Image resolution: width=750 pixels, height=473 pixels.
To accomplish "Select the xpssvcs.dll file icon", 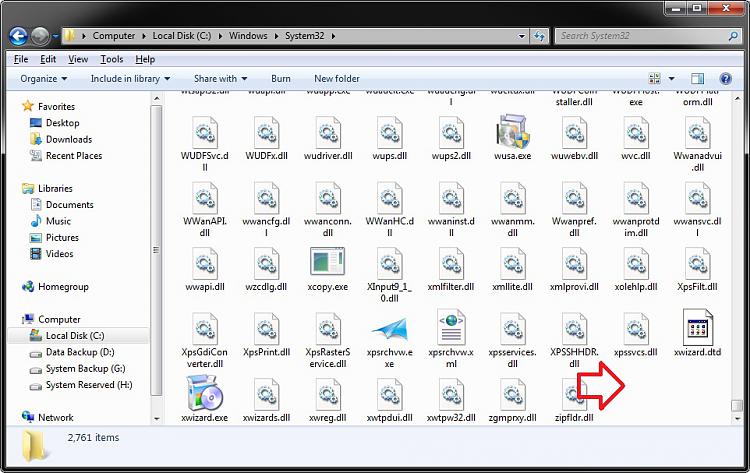I will coord(636,329).
